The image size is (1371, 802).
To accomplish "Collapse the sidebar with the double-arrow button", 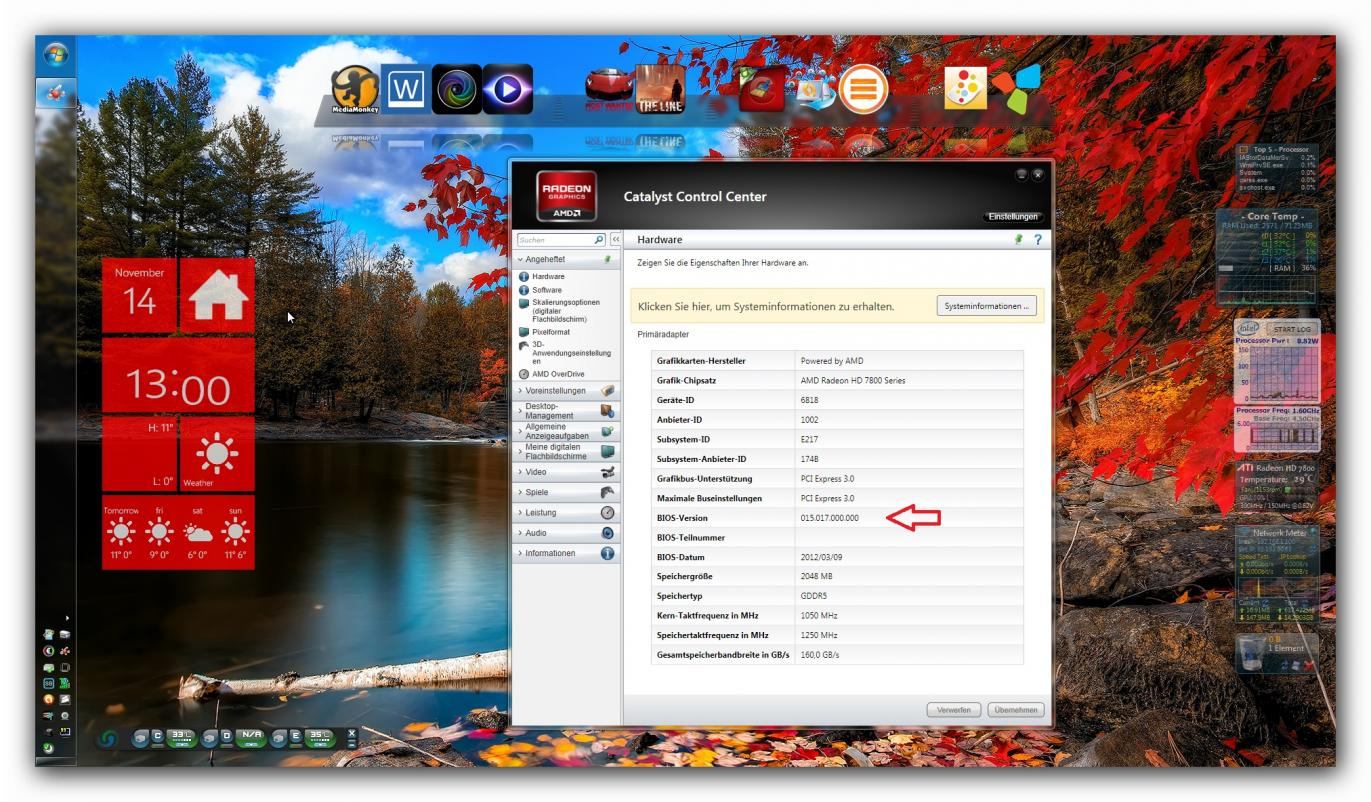I will [616, 240].
